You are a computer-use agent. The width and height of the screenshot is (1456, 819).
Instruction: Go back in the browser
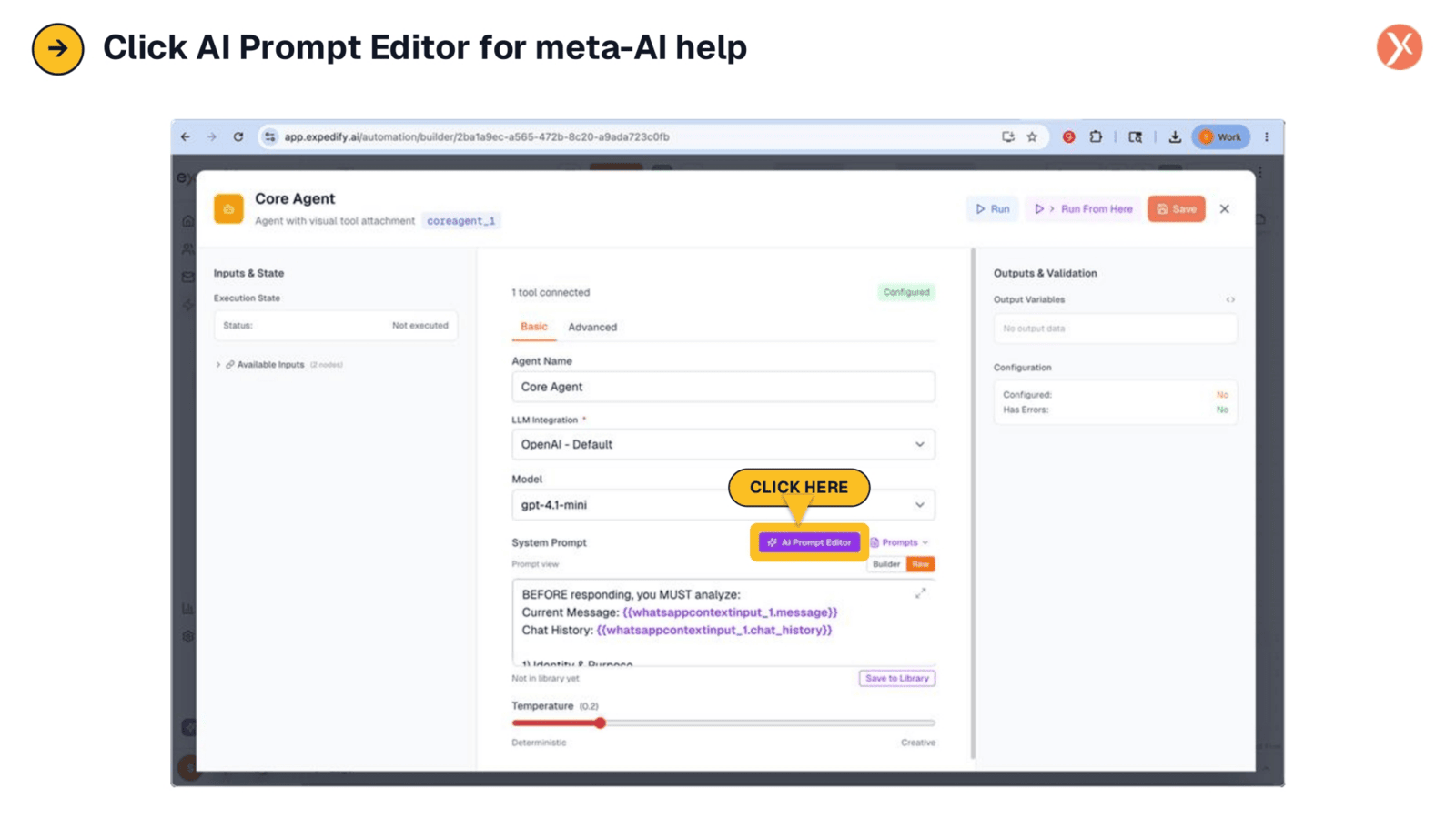[x=186, y=136]
